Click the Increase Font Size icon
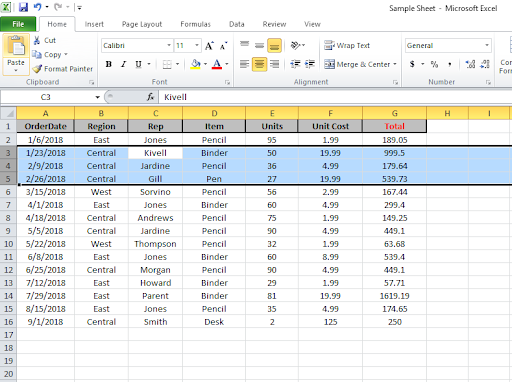 pos(209,46)
